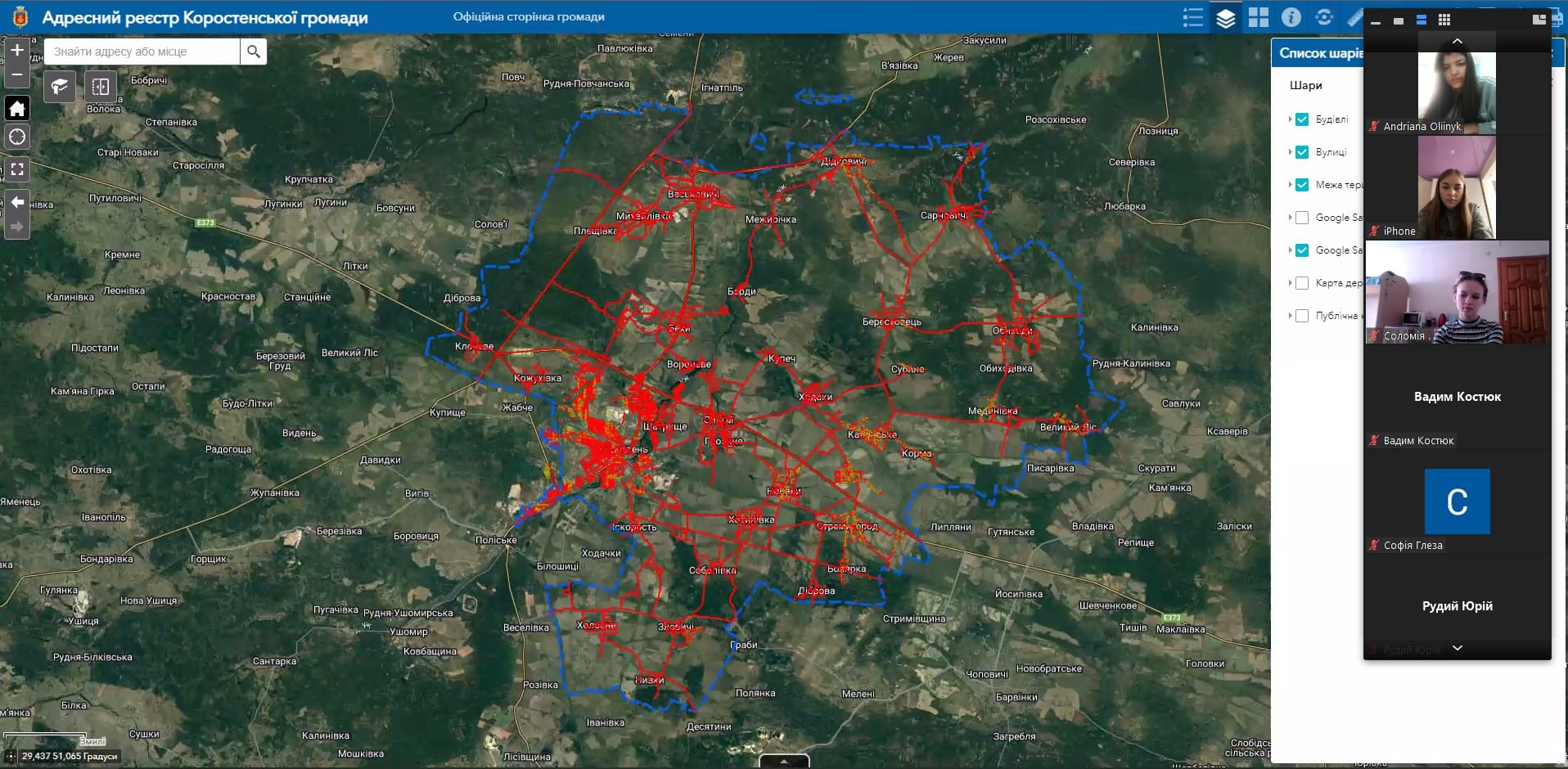Focus the Знайти адресу або місце field
Image resolution: width=1568 pixels, height=769 pixels.
point(142,52)
